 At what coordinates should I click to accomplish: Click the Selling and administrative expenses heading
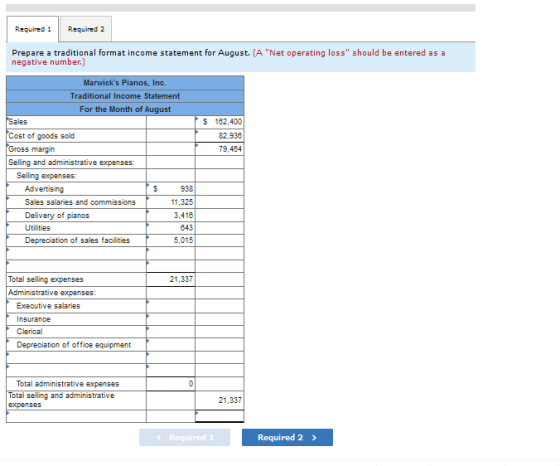click(x=71, y=162)
